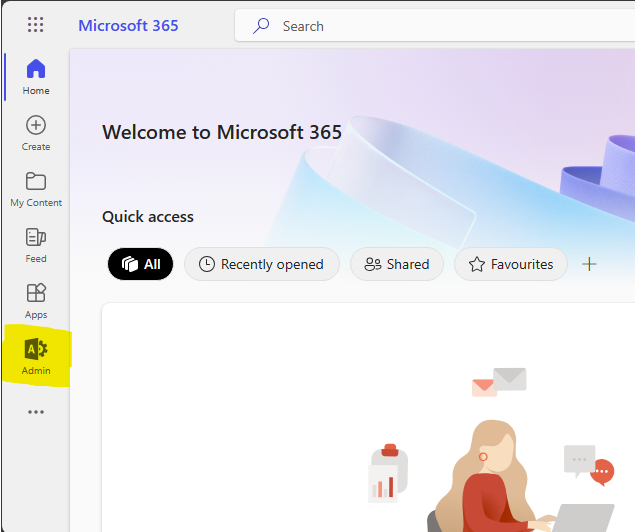The width and height of the screenshot is (635, 532).
Task: Open the My Content folder icon
Action: pyautogui.click(x=36, y=188)
